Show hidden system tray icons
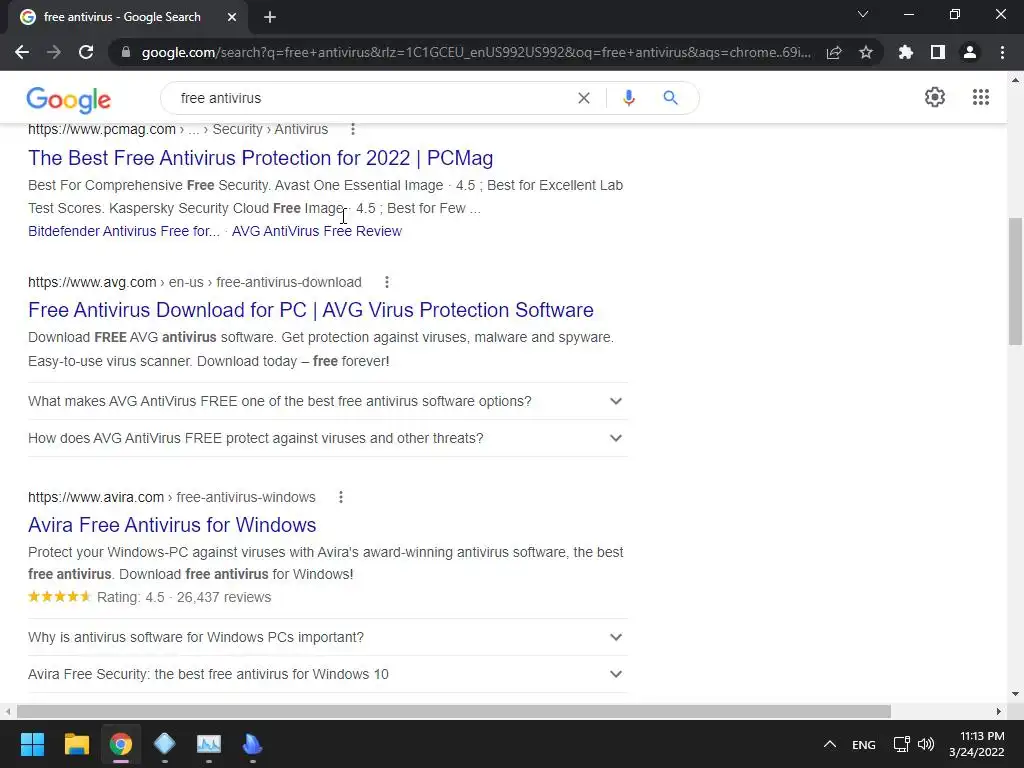This screenshot has width=1024, height=768. point(829,744)
